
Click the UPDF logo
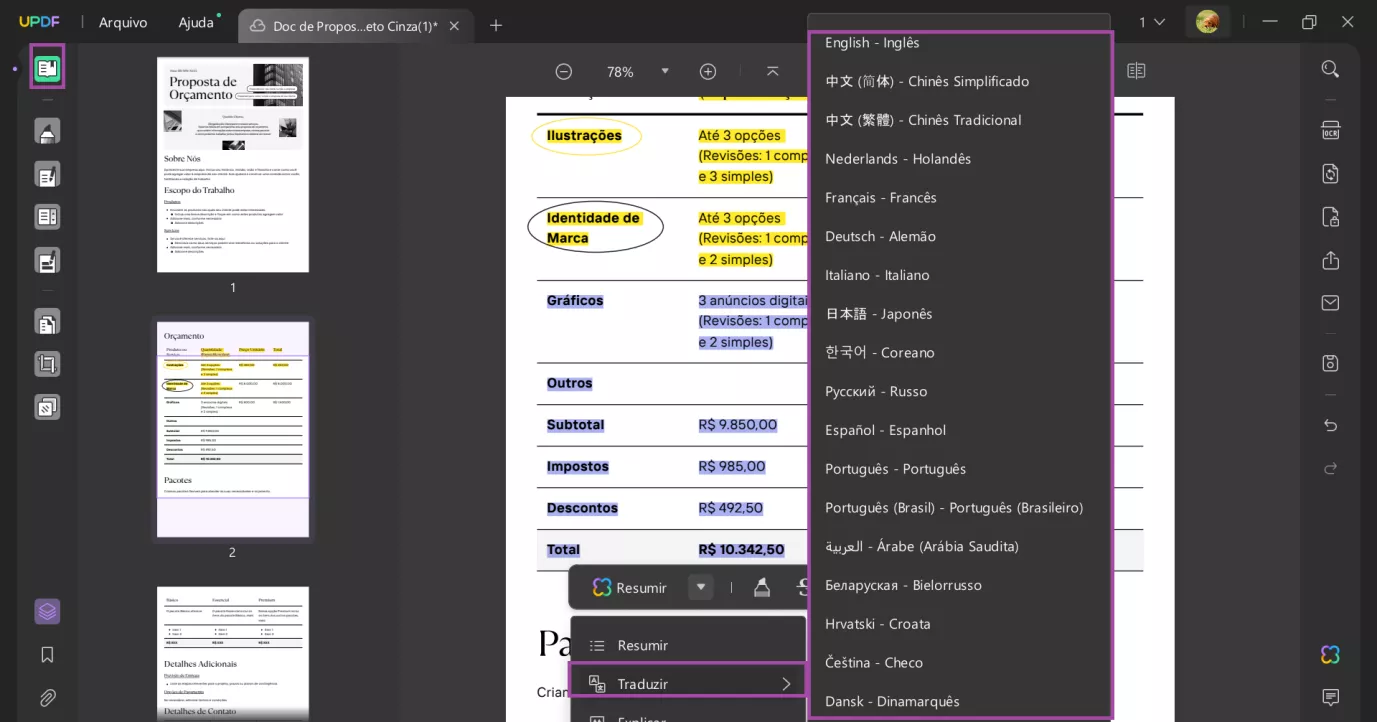[40, 22]
